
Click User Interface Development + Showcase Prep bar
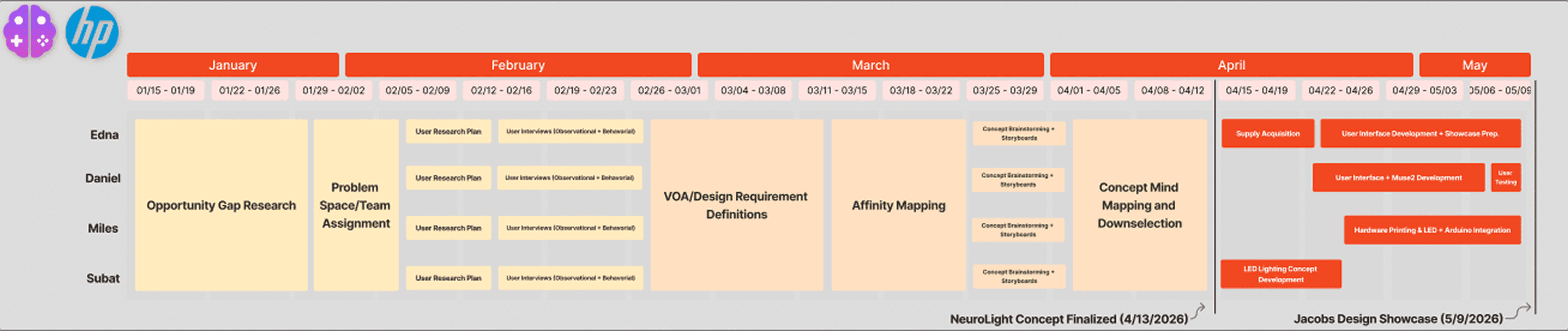(x=1420, y=134)
